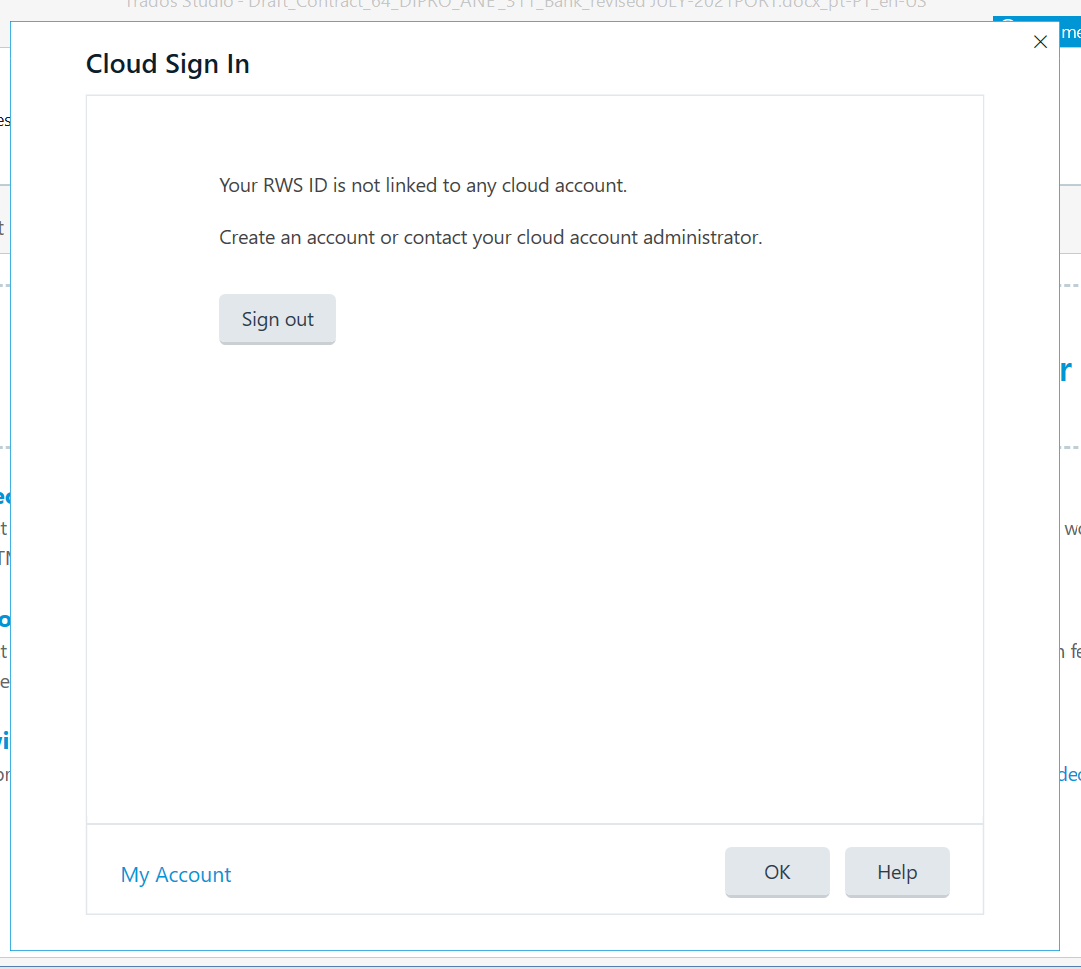Open the My Account link
The height and width of the screenshot is (969, 1081).
(175, 874)
